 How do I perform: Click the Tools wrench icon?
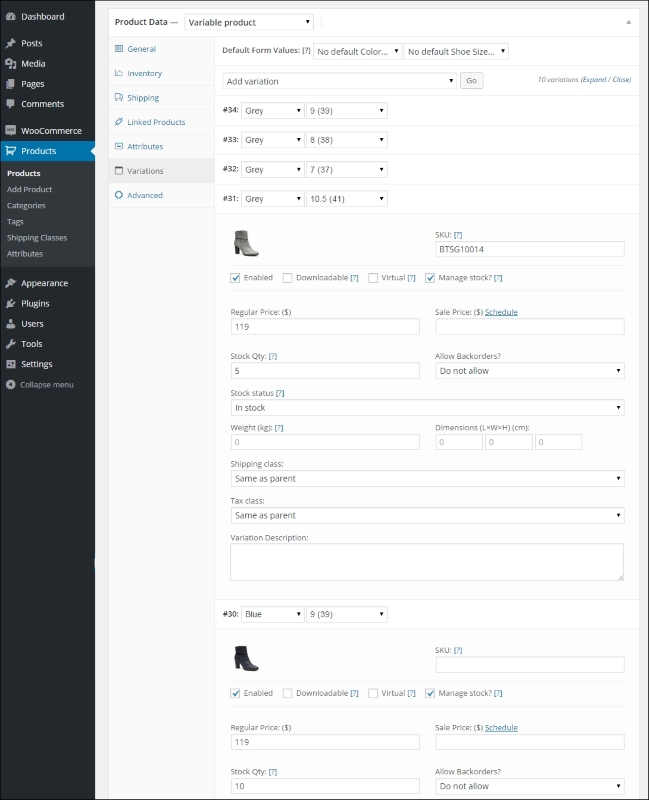[11, 343]
